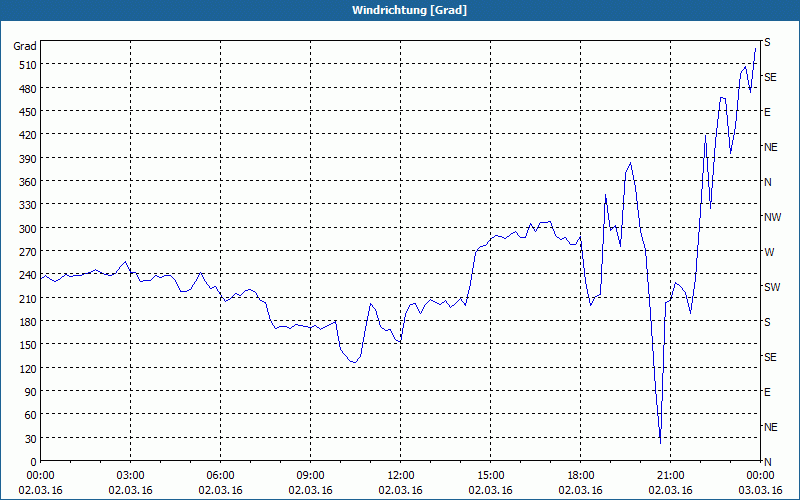Image resolution: width=800 pixels, height=500 pixels.
Task: Click the 18:00 time label
Action: 581,476
